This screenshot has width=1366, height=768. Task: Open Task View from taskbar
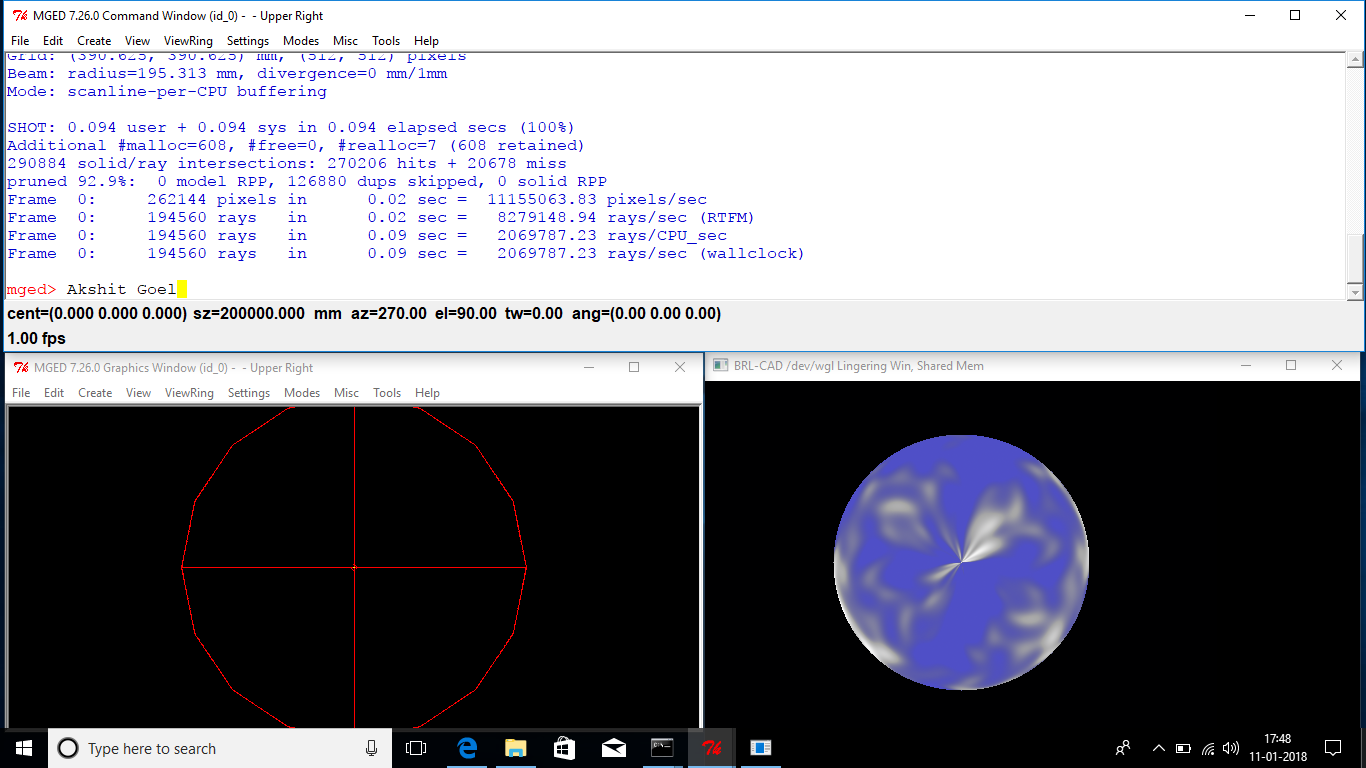click(416, 748)
